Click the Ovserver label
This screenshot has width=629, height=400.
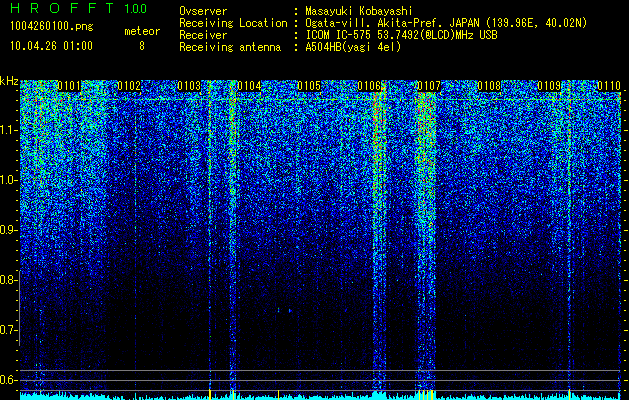click(x=203, y=11)
